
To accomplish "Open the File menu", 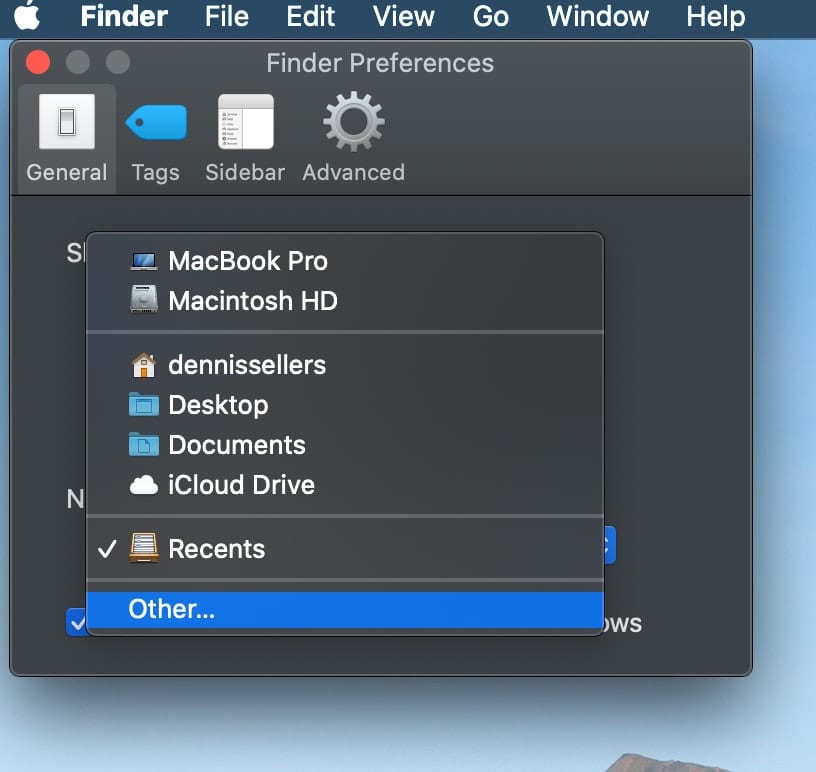I will coord(226,17).
